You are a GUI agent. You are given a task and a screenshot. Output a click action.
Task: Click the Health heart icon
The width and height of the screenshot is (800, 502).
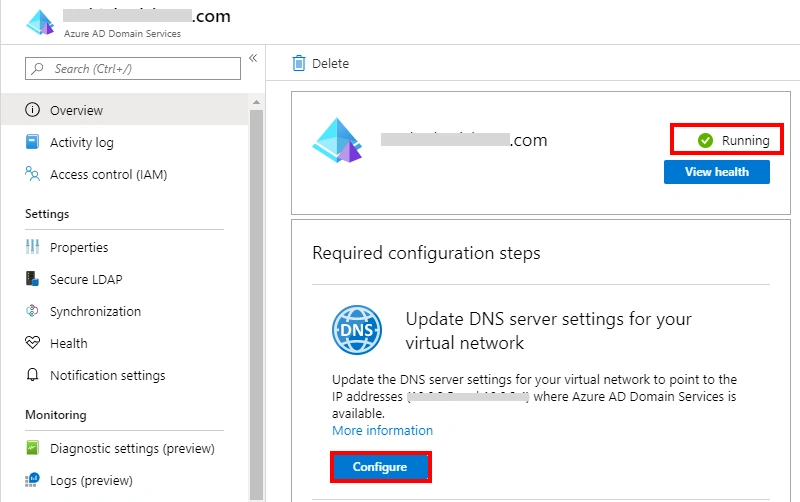tap(32, 342)
